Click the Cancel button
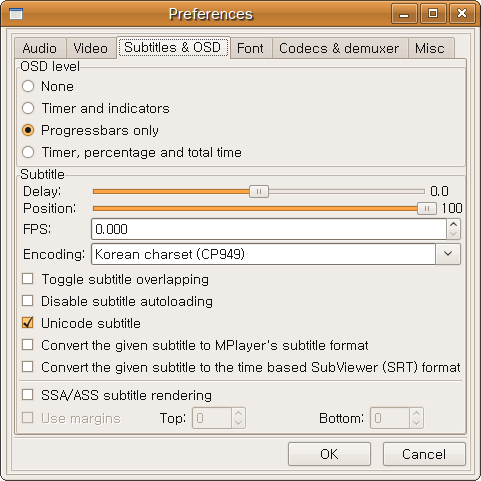 coord(424,454)
